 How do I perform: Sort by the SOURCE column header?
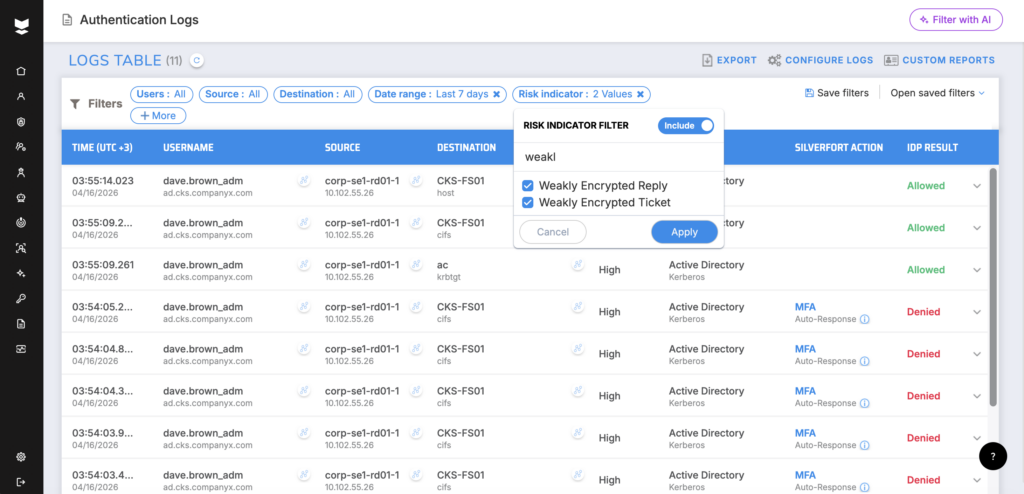(x=342, y=148)
